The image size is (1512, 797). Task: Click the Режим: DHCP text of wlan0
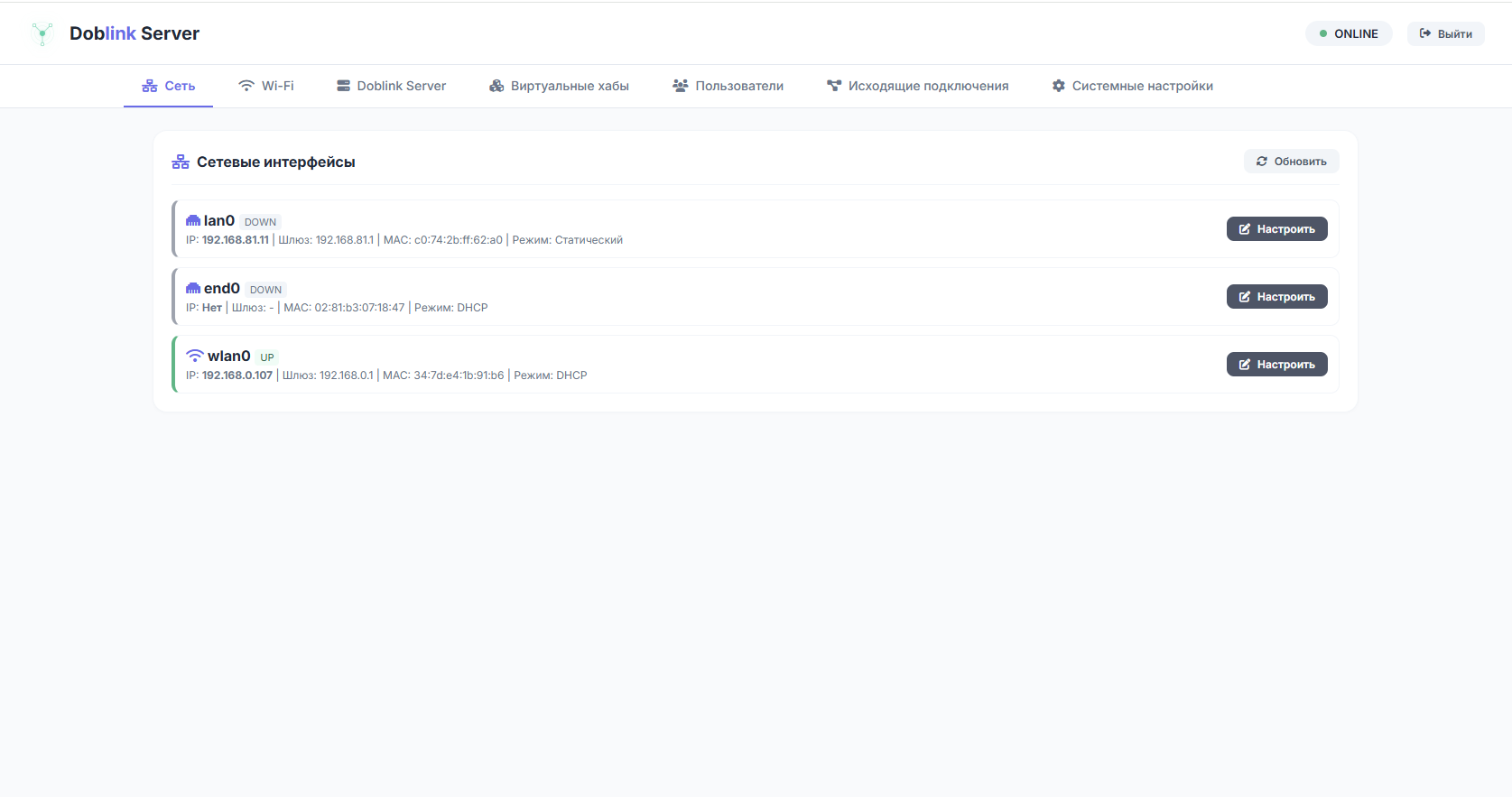(x=551, y=375)
